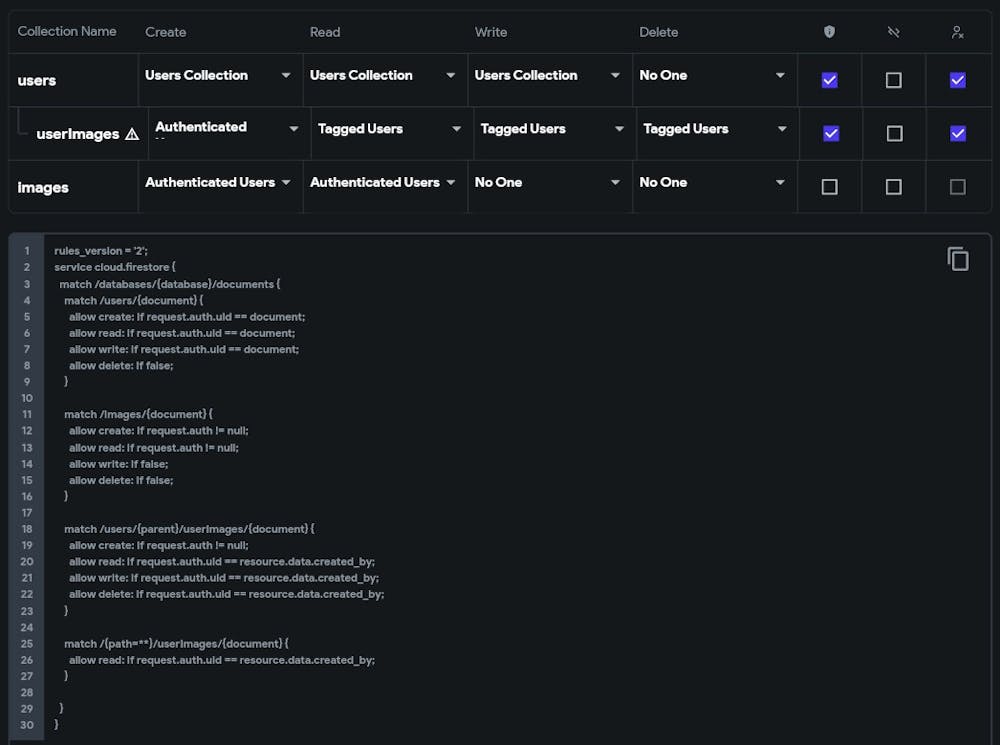Toggle the last checkbox in the userImages row
Screen dimensions: 1000x745
click(957, 133)
